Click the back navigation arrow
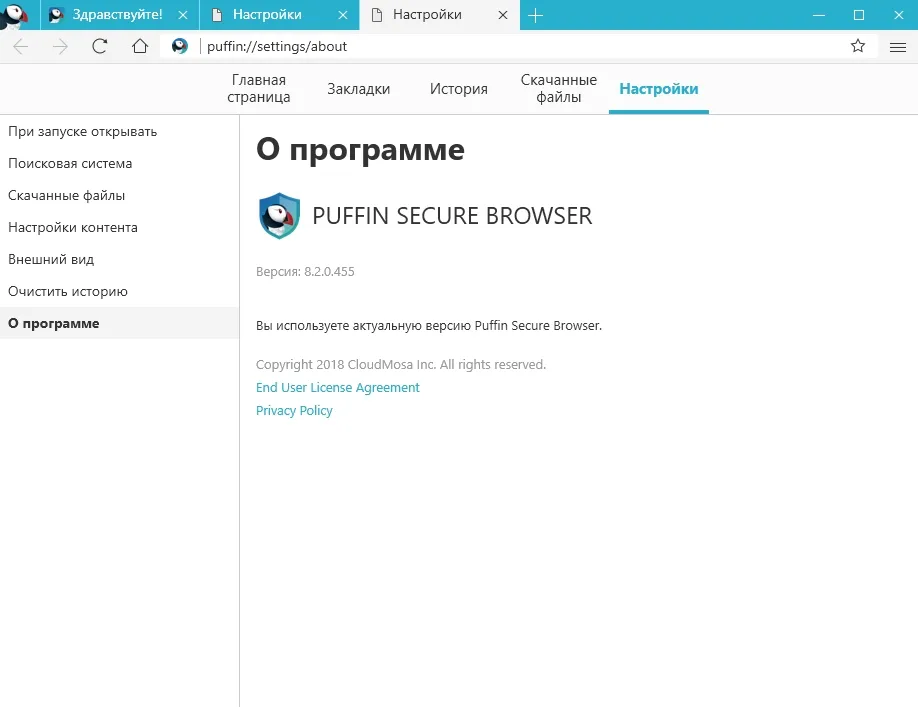 (x=20, y=46)
